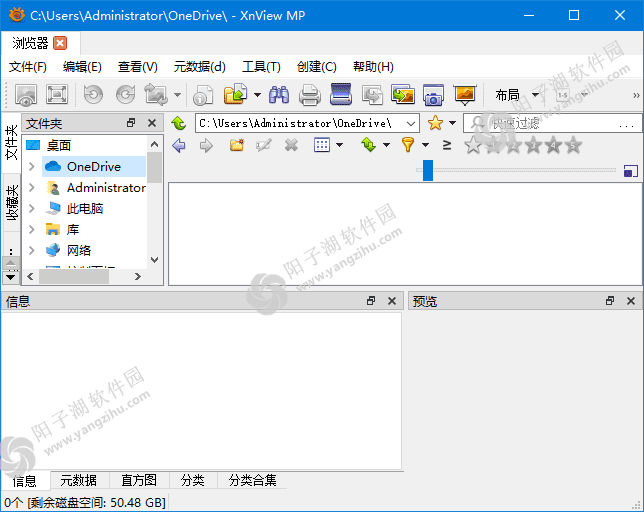Click the Filter funnel icon
644x512 pixels.
pos(408,145)
